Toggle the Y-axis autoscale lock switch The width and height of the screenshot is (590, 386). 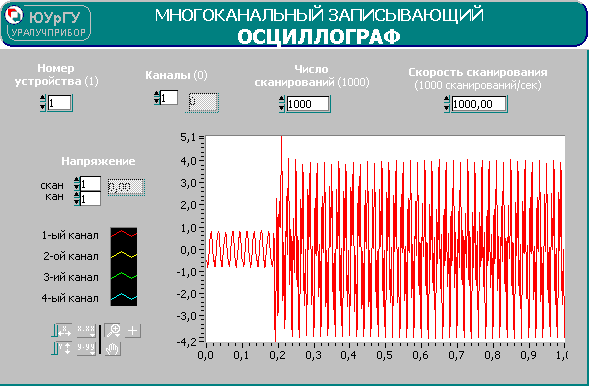[x=54, y=349]
